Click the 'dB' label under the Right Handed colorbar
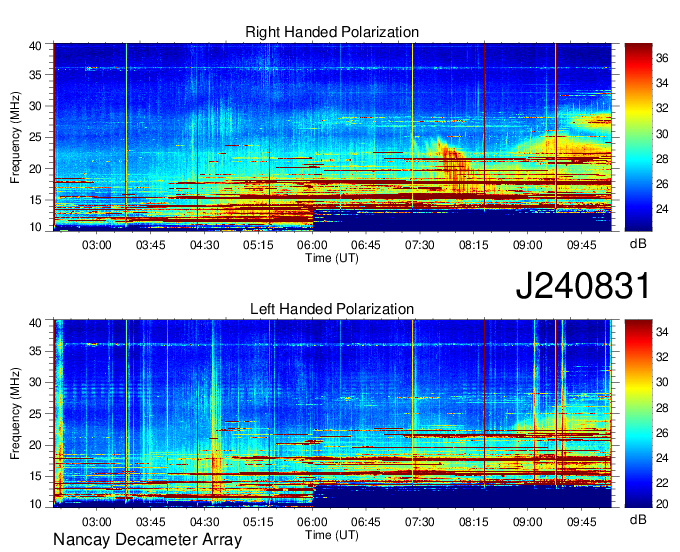The height and width of the screenshot is (552, 680). [x=638, y=244]
